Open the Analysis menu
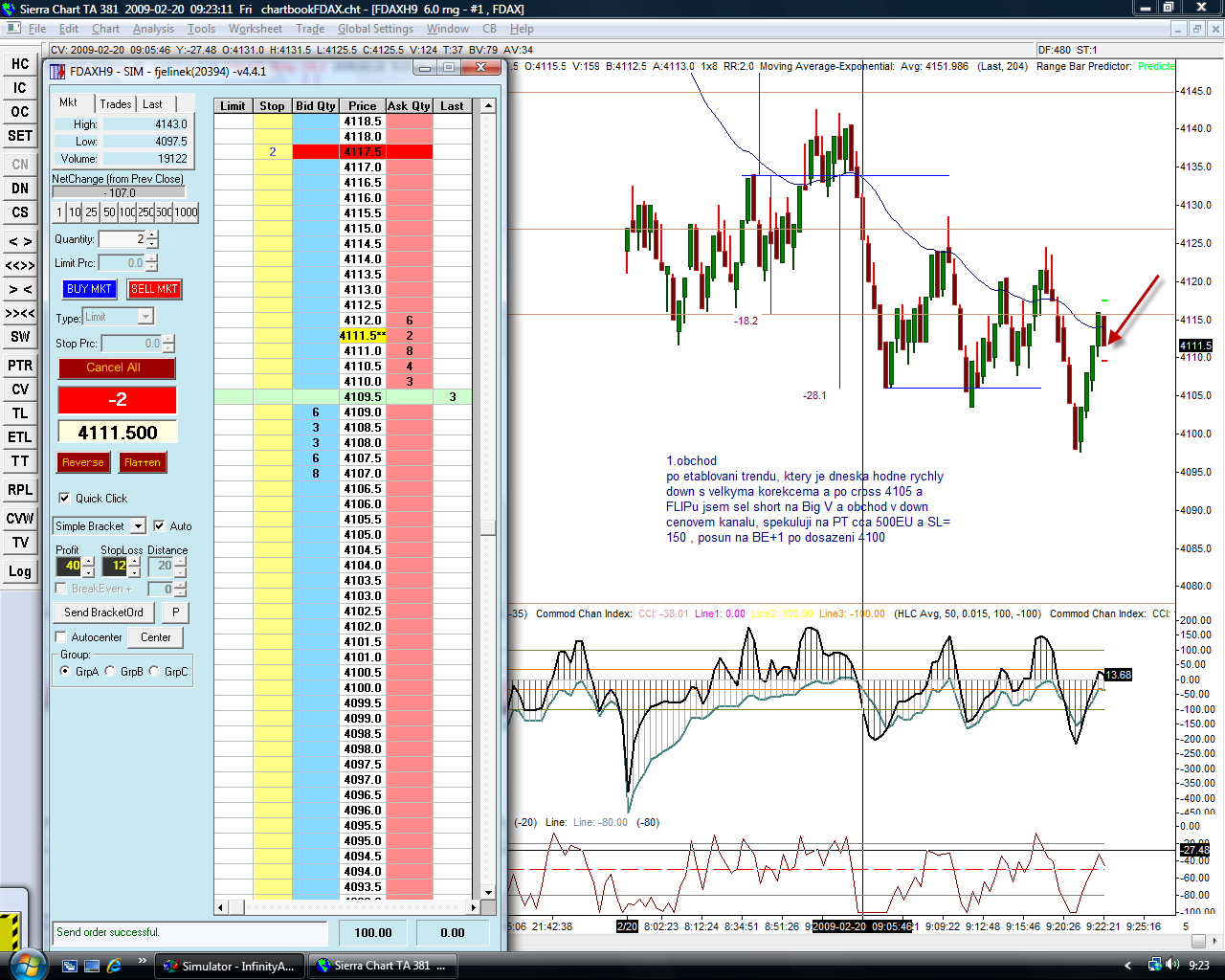The image size is (1225, 980). [153, 29]
